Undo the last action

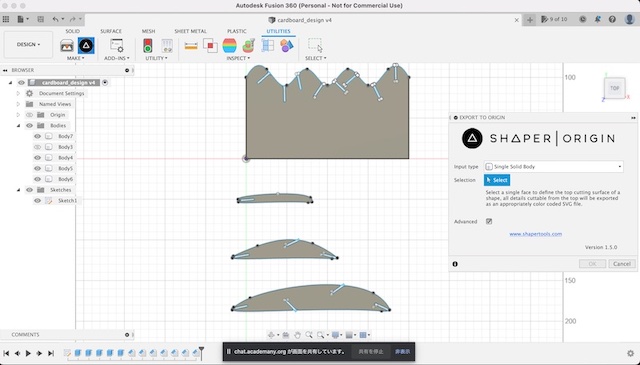tap(57, 19)
